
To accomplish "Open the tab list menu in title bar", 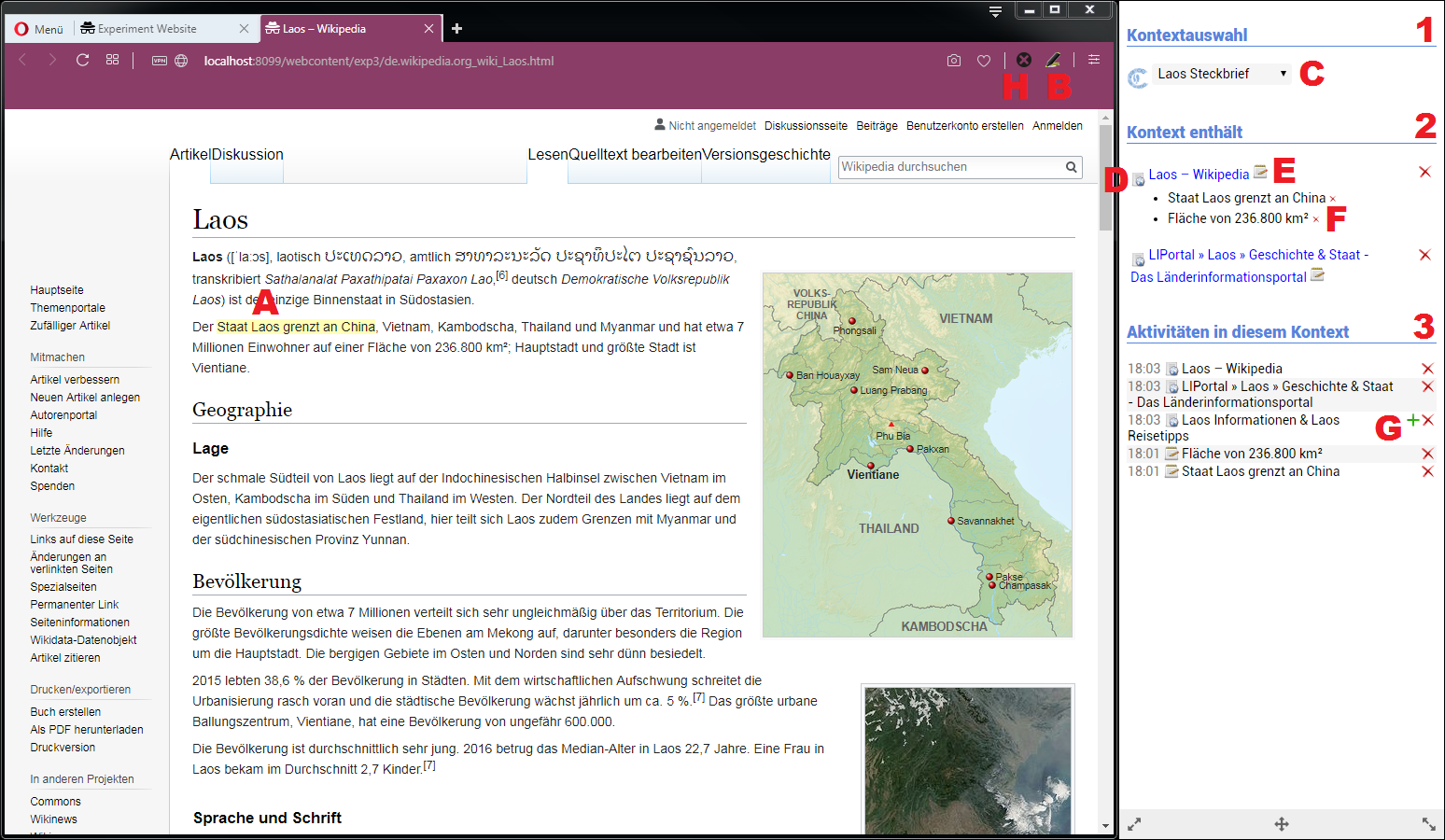I will [995, 11].
